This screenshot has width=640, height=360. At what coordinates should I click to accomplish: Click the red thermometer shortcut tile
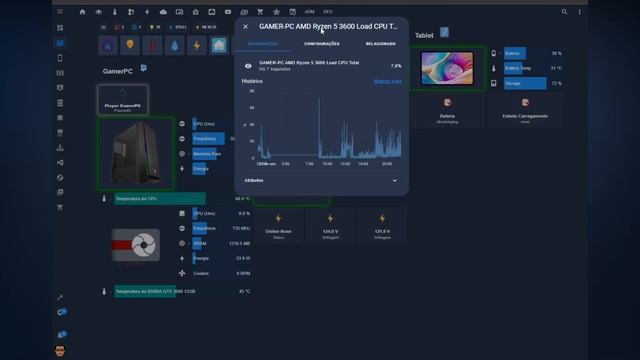coord(152,45)
